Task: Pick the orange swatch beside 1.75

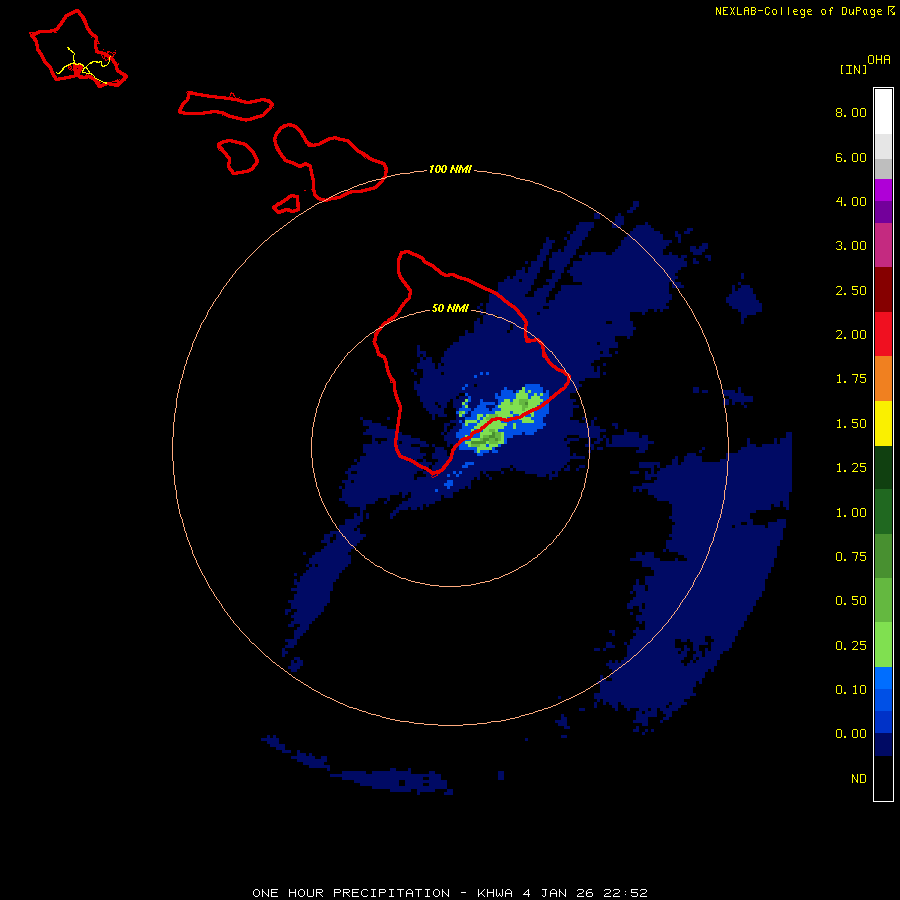Action: click(x=883, y=379)
